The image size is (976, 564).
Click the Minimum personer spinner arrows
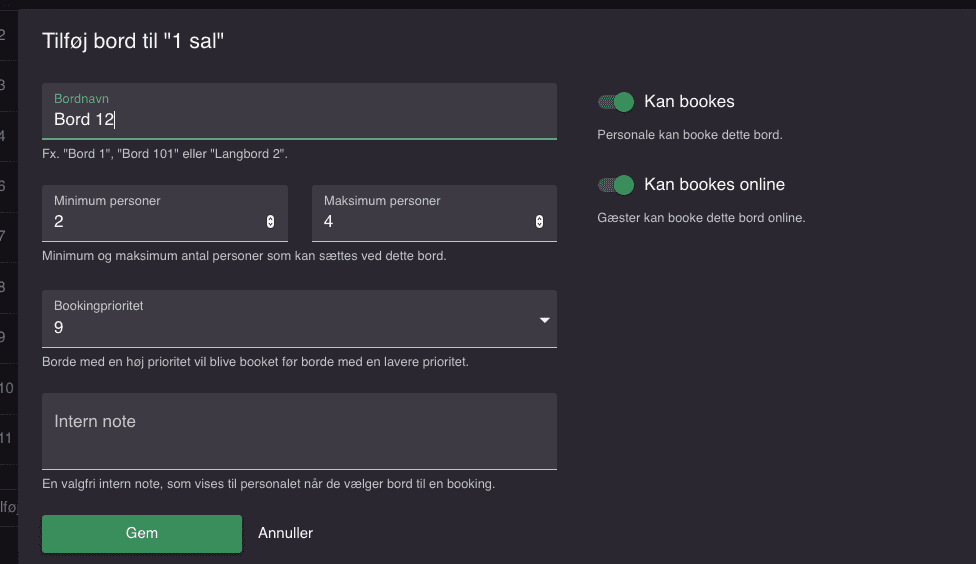click(270, 222)
